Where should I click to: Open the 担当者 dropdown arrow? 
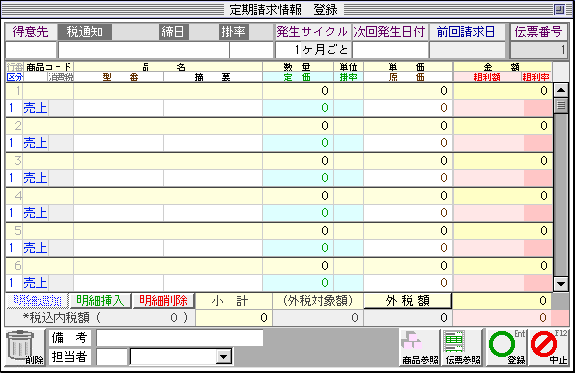(x=223, y=356)
